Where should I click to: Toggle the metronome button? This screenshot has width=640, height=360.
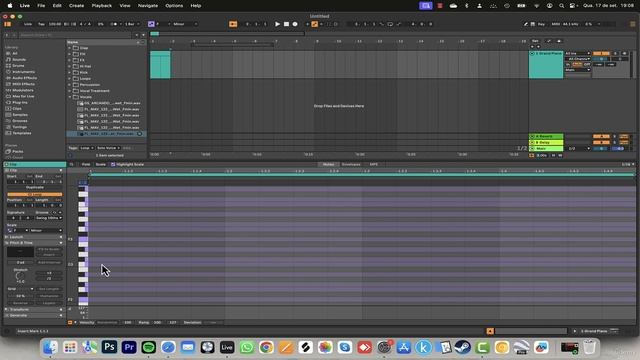pyautogui.click(x=114, y=24)
